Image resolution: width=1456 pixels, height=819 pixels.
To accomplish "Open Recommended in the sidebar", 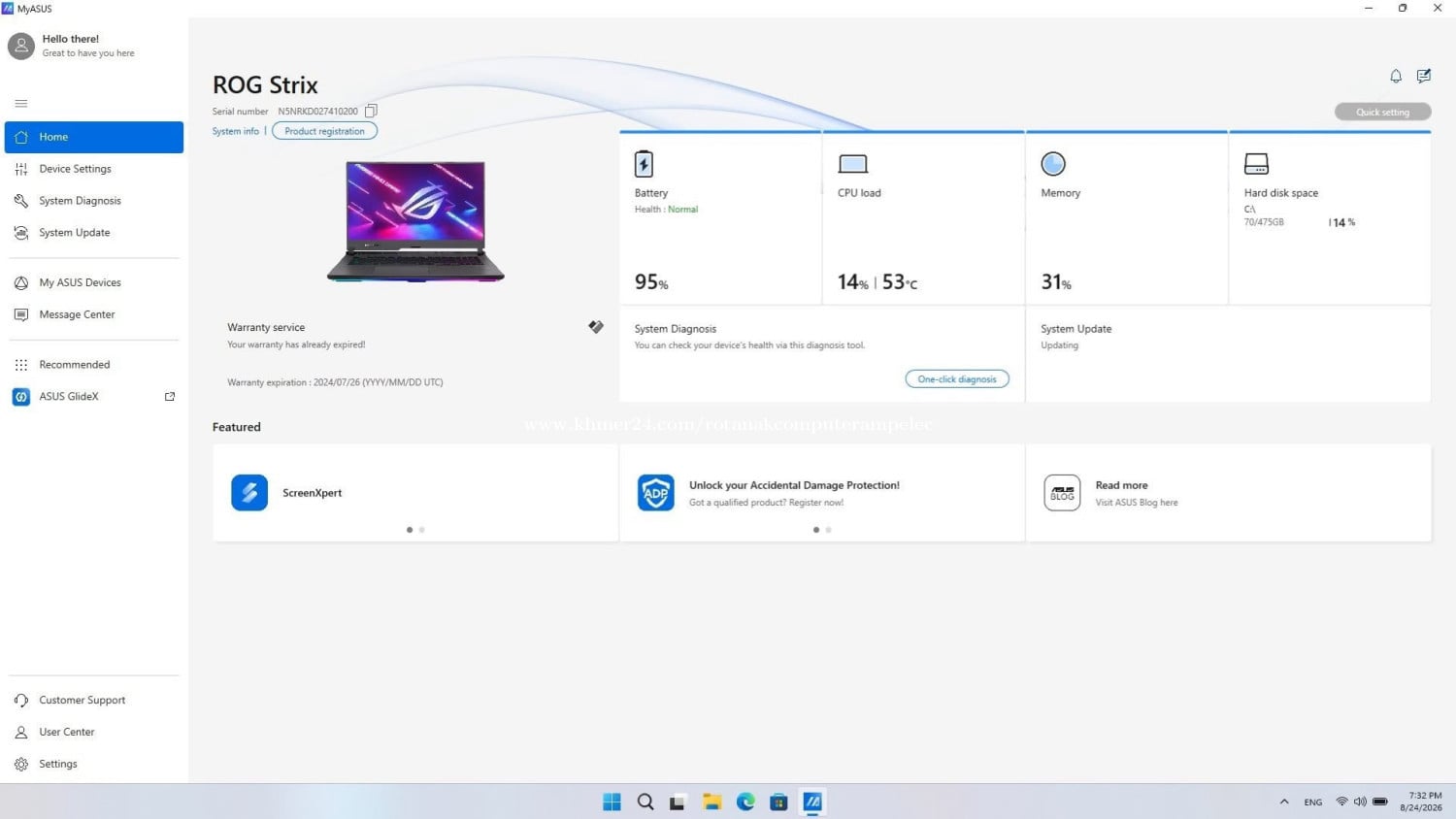I will pyautogui.click(x=94, y=365).
